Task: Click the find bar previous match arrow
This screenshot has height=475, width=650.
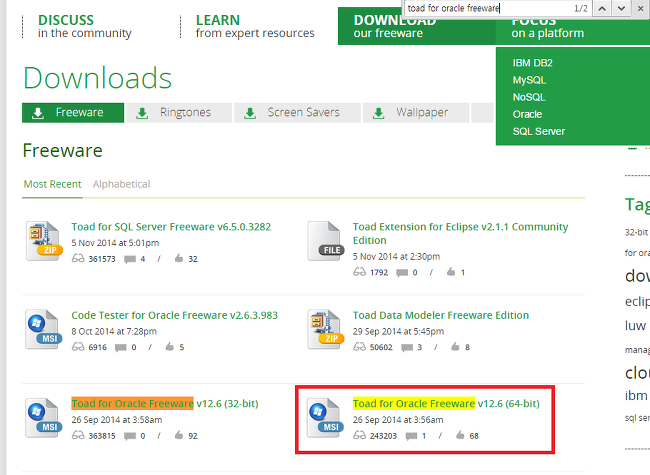Action: (602, 8)
